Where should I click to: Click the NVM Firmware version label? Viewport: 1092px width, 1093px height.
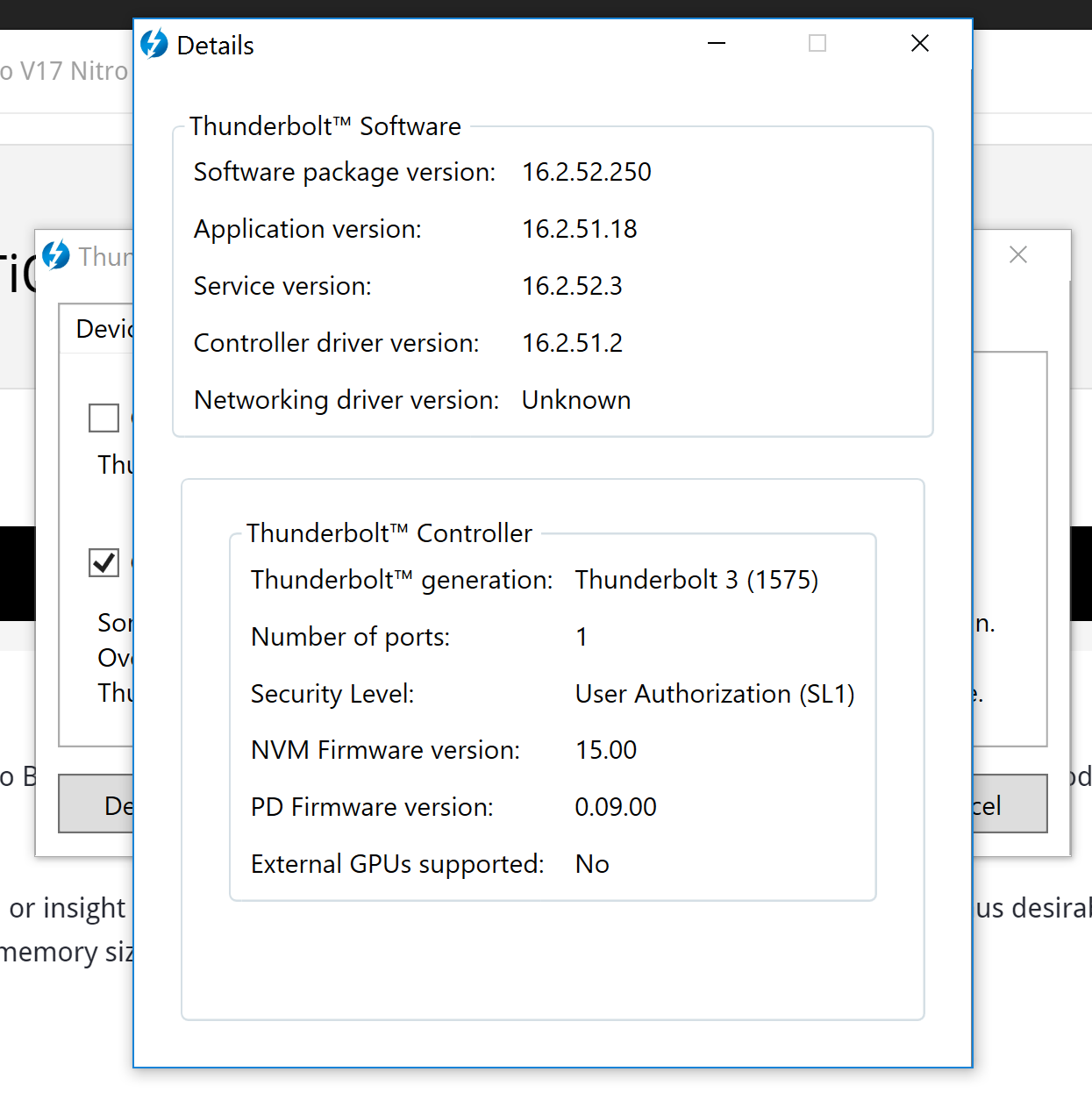(386, 750)
